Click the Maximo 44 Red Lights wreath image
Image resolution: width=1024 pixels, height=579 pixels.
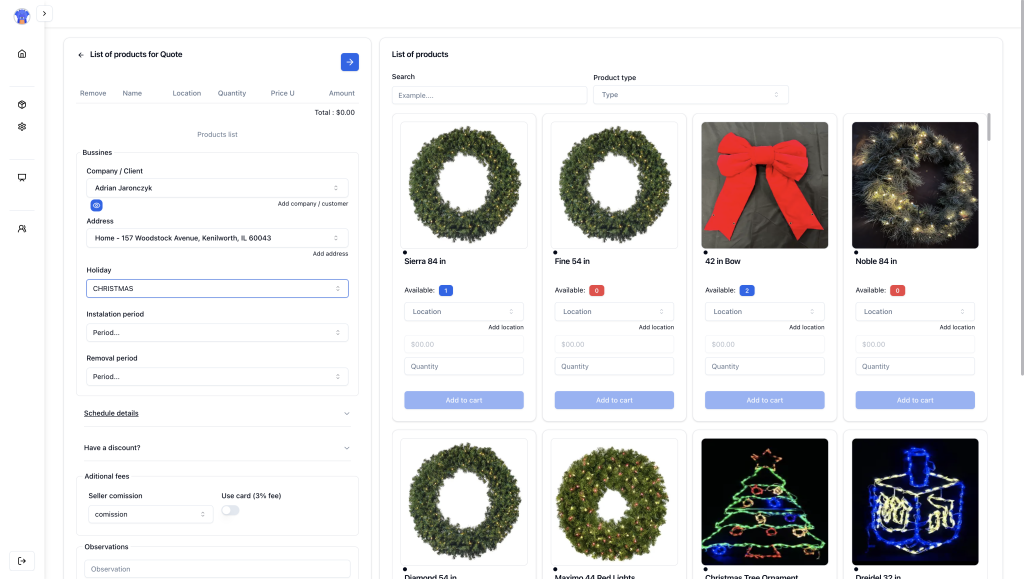[x=614, y=501]
